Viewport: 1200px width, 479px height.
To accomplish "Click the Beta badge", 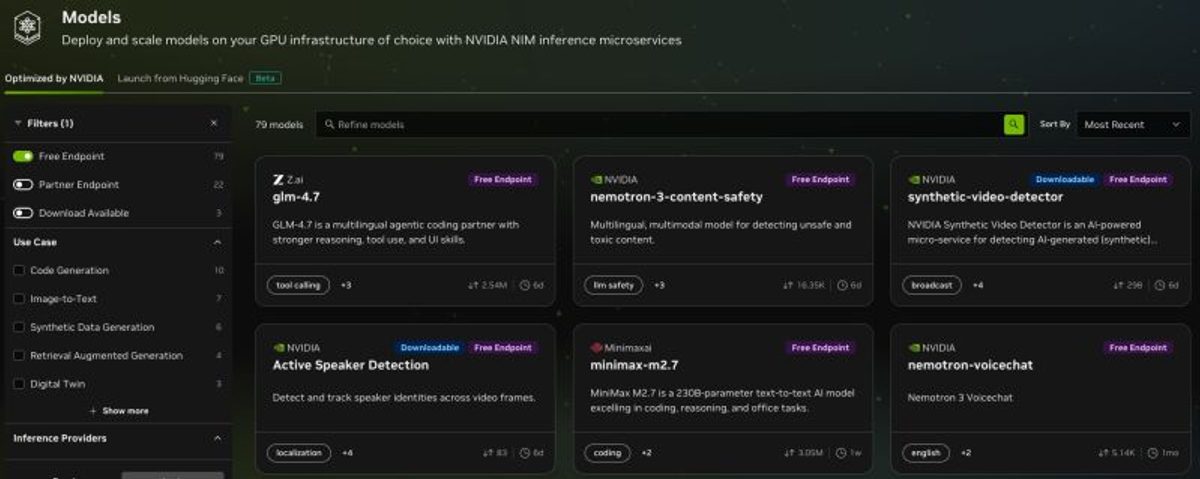I will pos(264,78).
